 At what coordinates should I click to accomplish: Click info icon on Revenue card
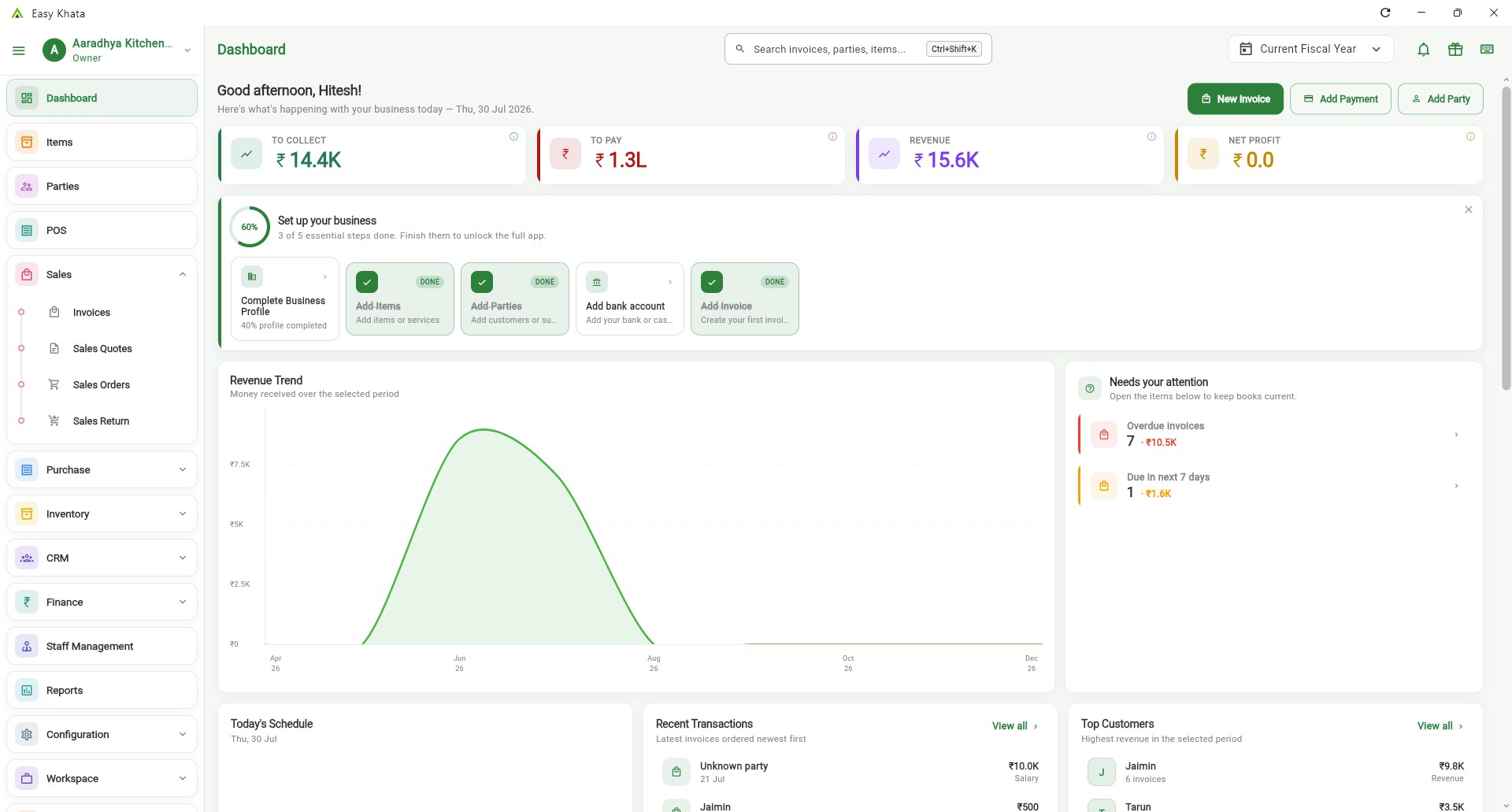(x=1151, y=137)
